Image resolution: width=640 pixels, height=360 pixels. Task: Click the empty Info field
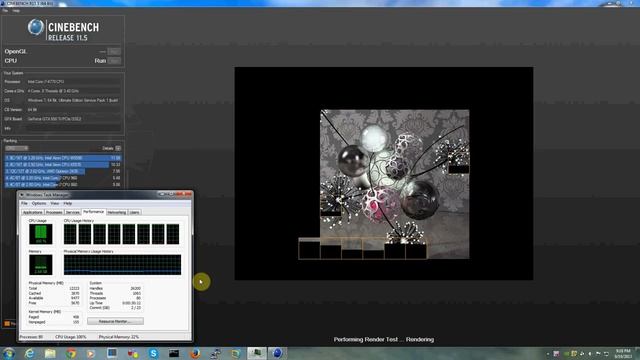point(73,129)
